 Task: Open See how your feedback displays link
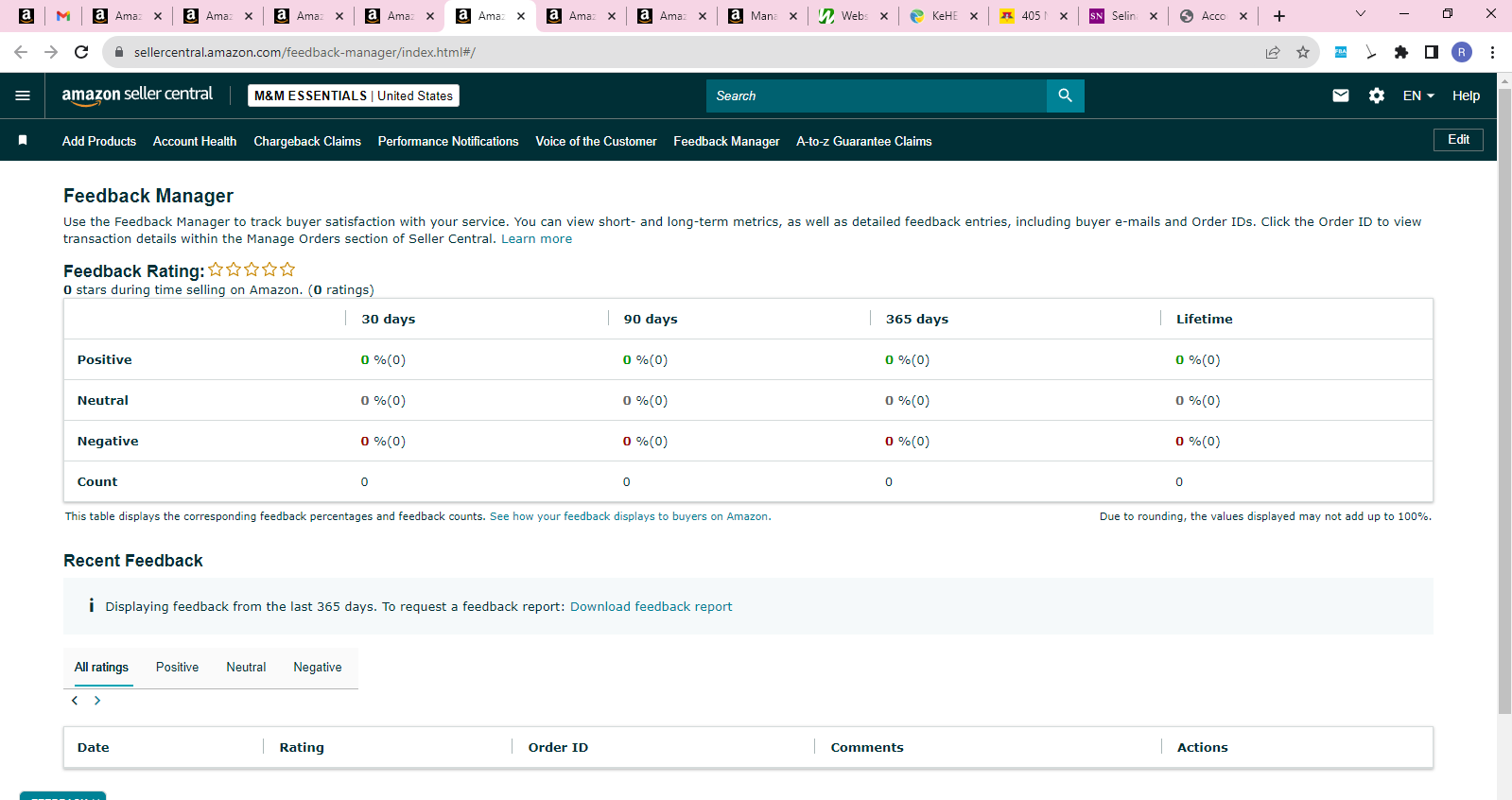[x=630, y=516]
